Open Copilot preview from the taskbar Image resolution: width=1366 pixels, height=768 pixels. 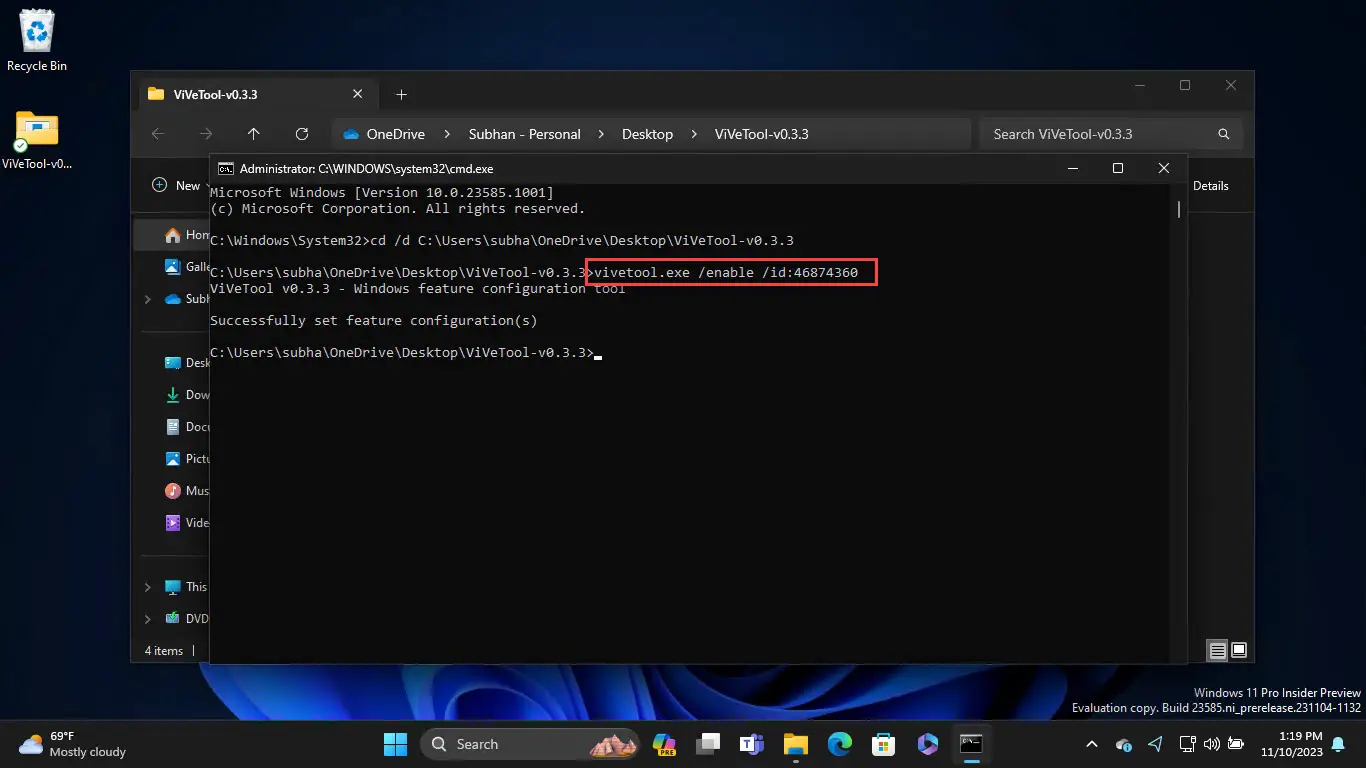(x=664, y=744)
